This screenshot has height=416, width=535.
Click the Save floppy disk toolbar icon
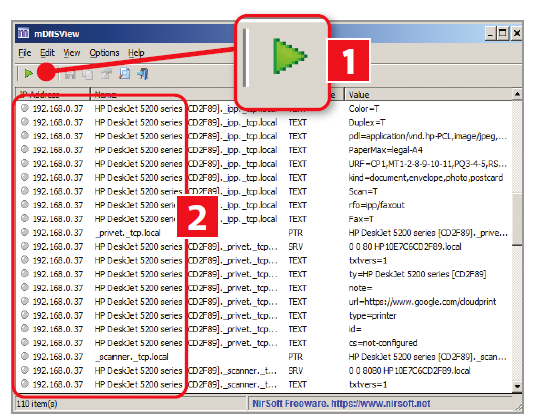click(x=70, y=74)
